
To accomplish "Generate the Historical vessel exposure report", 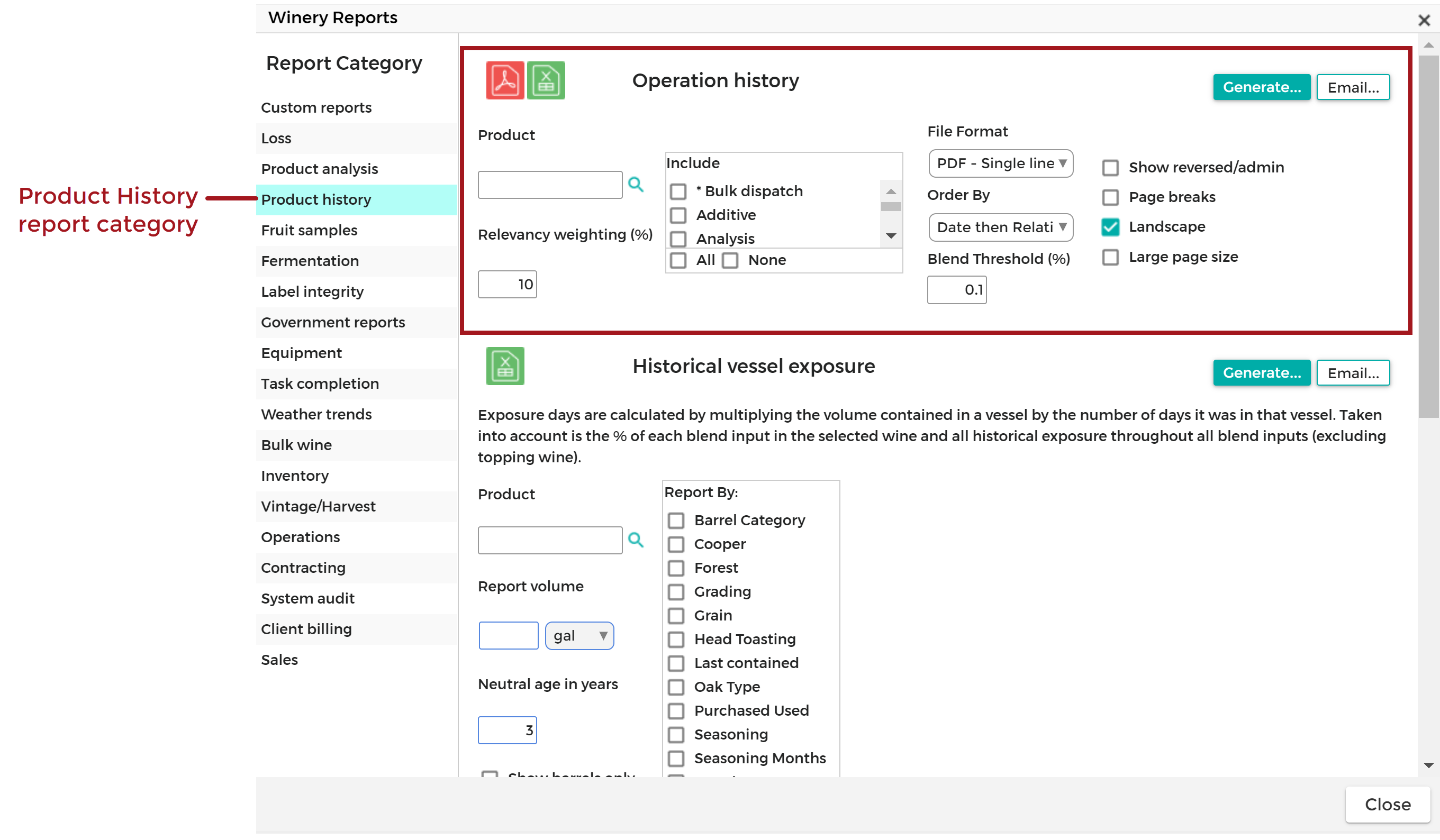I will click(x=1262, y=373).
